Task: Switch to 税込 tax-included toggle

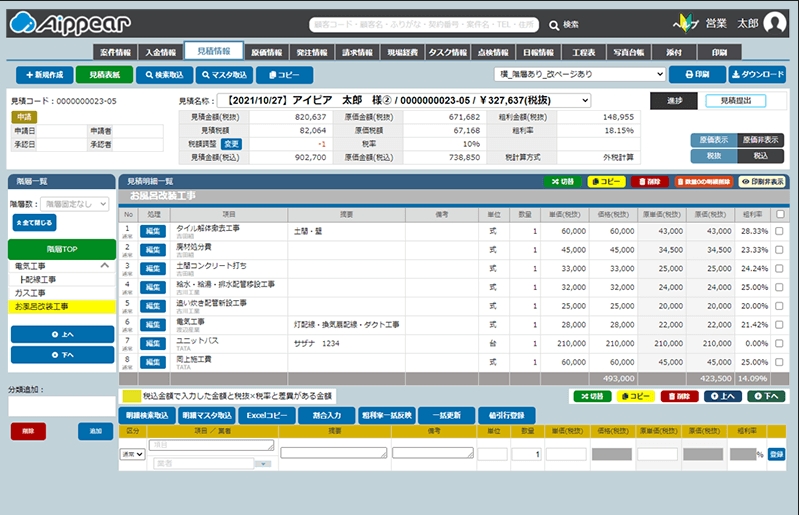Action: pos(761,156)
